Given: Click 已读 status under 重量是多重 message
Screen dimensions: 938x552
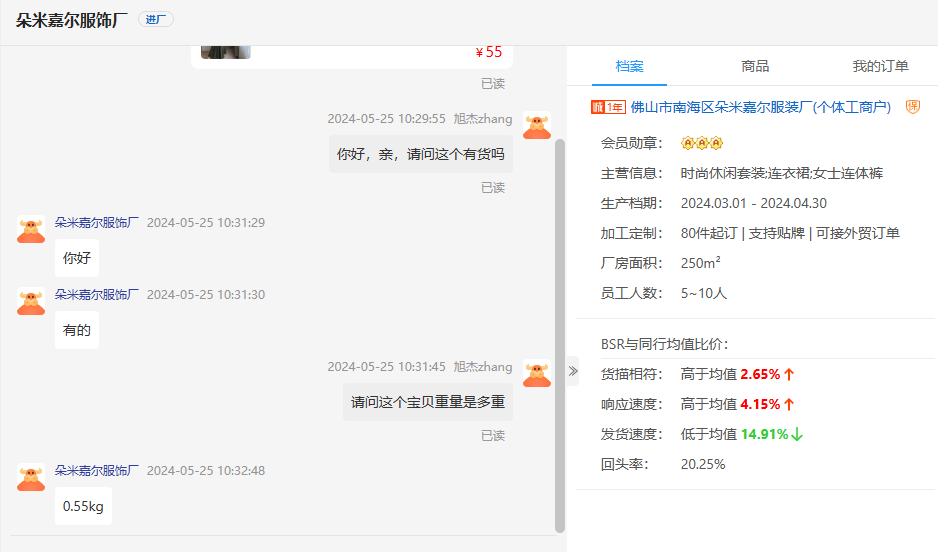Looking at the screenshot, I should [x=493, y=436].
